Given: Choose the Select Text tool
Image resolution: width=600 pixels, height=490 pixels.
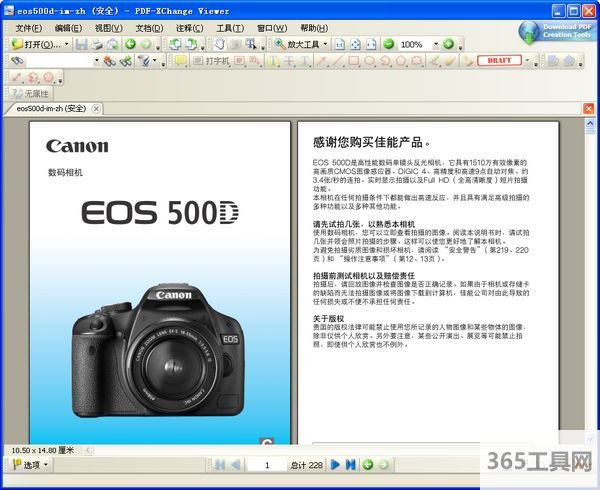Looking at the screenshot, I should (251, 44).
